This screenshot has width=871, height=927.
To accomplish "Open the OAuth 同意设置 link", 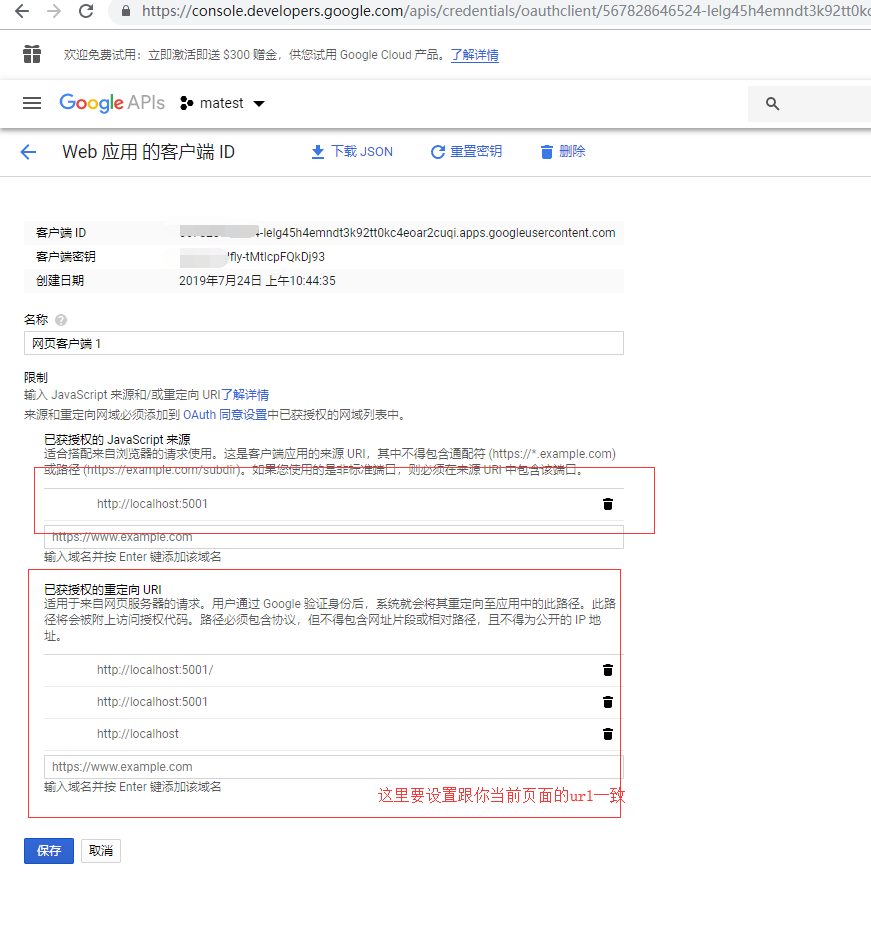I will 225,415.
